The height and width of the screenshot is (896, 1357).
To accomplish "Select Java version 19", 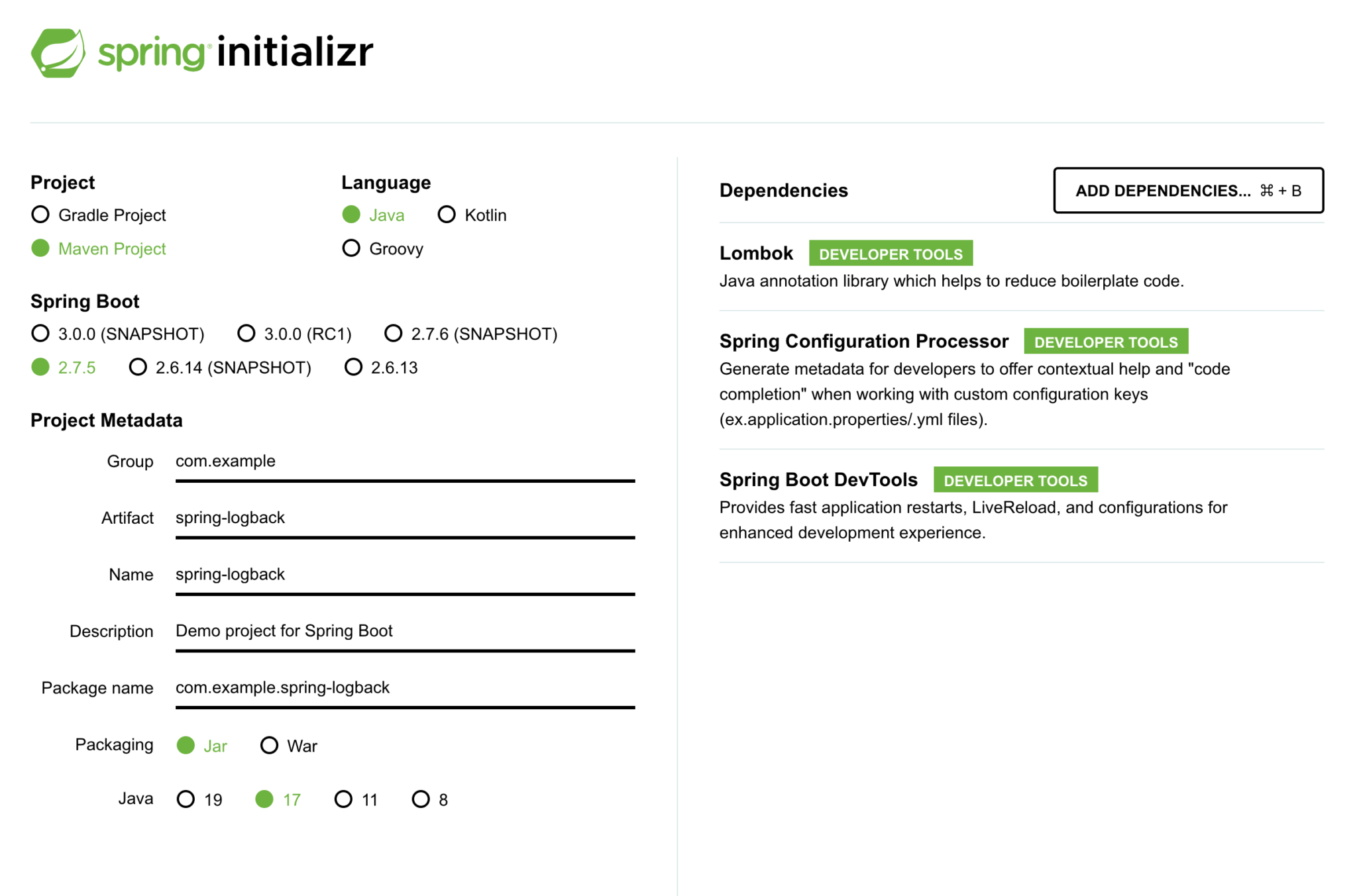I will coord(186,799).
